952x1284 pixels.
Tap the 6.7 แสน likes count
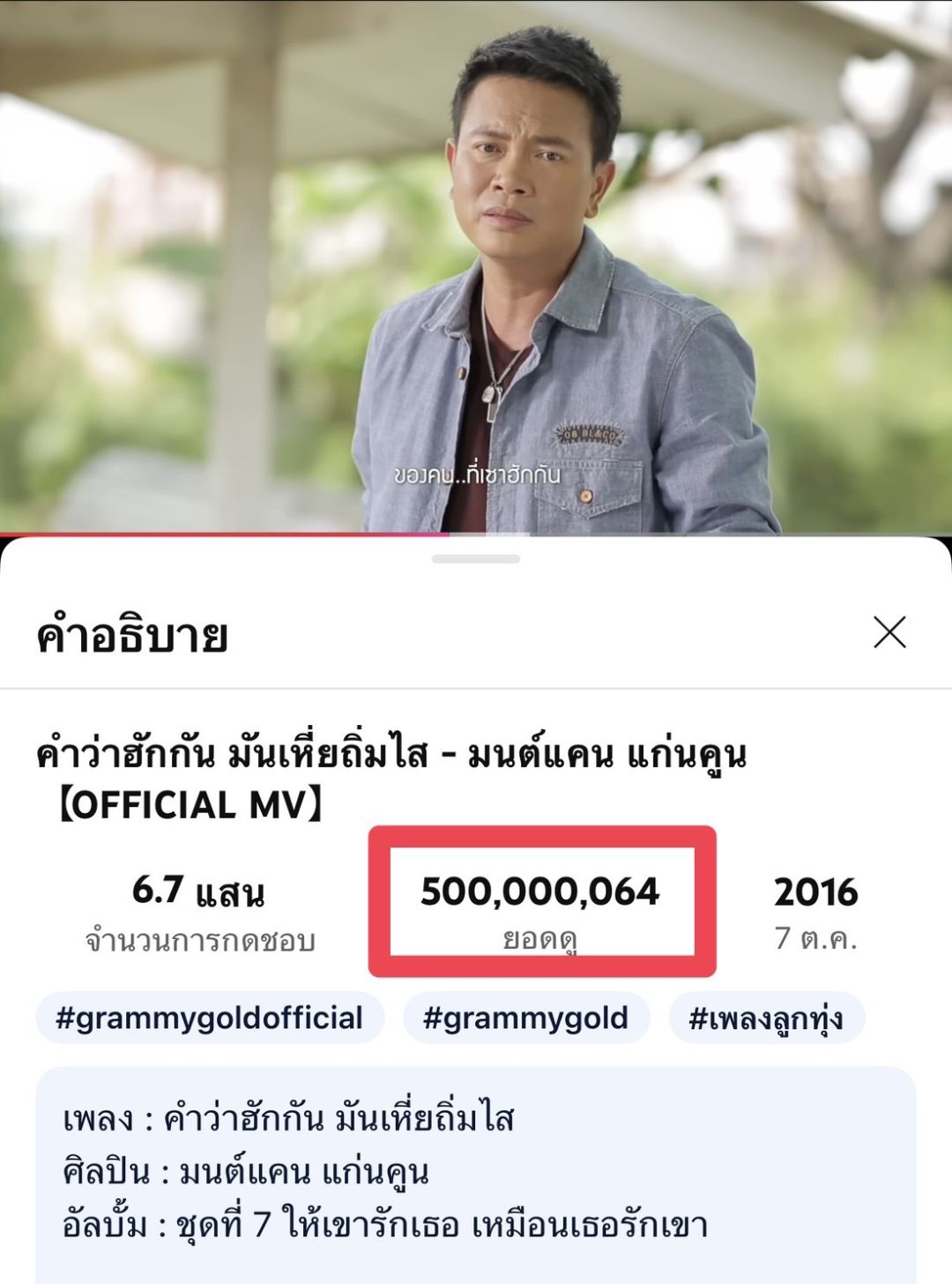click(198, 892)
